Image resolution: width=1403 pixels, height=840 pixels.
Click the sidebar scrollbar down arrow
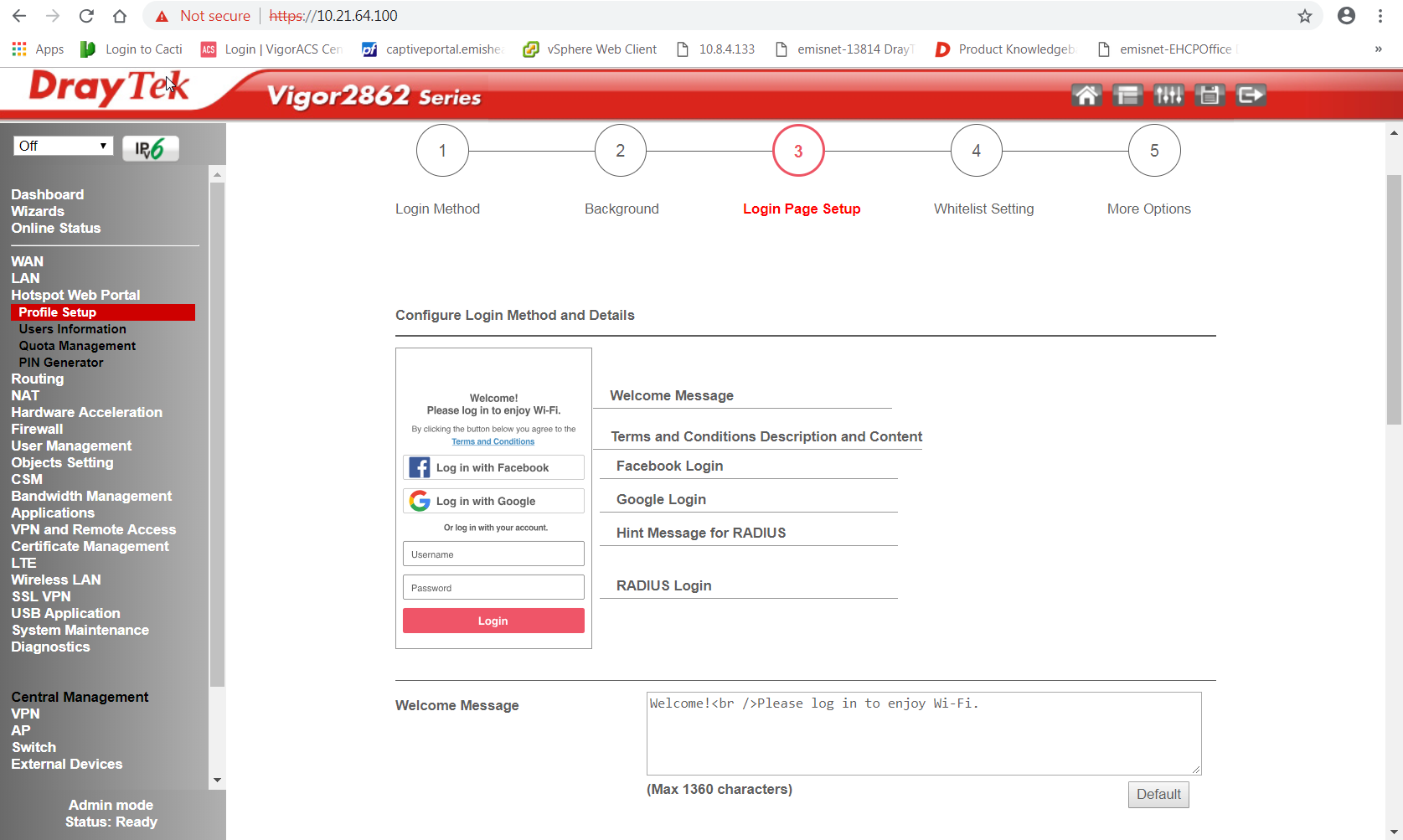coord(218,780)
